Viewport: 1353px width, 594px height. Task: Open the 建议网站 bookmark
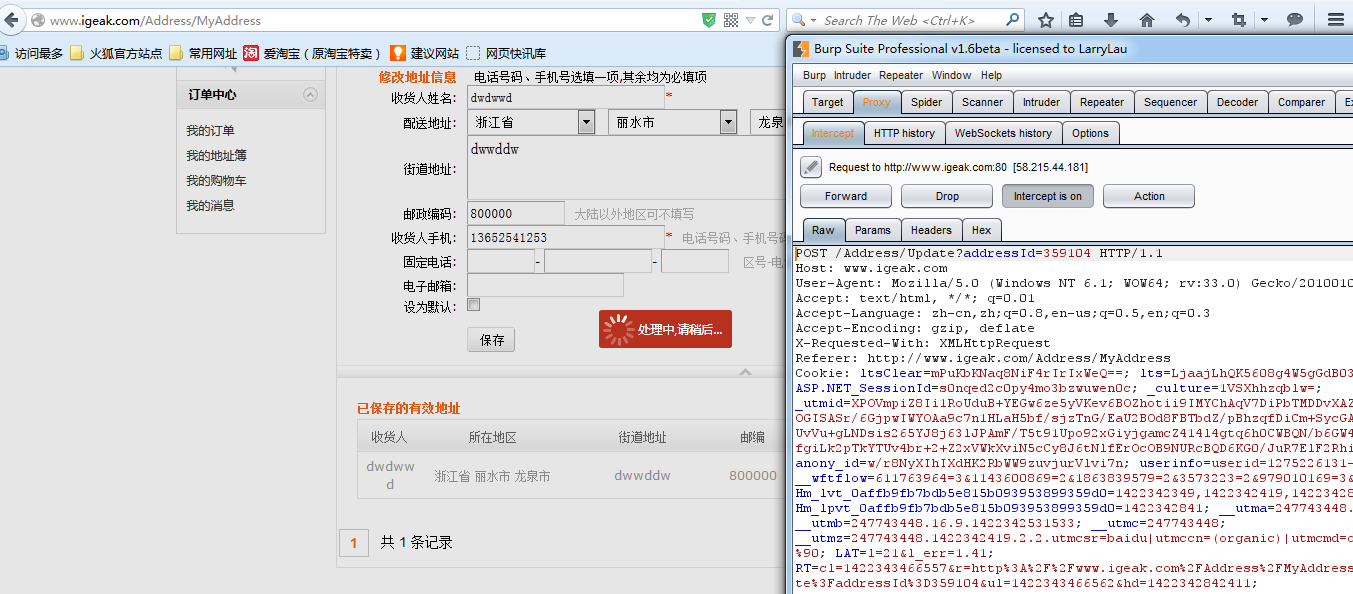(425, 53)
